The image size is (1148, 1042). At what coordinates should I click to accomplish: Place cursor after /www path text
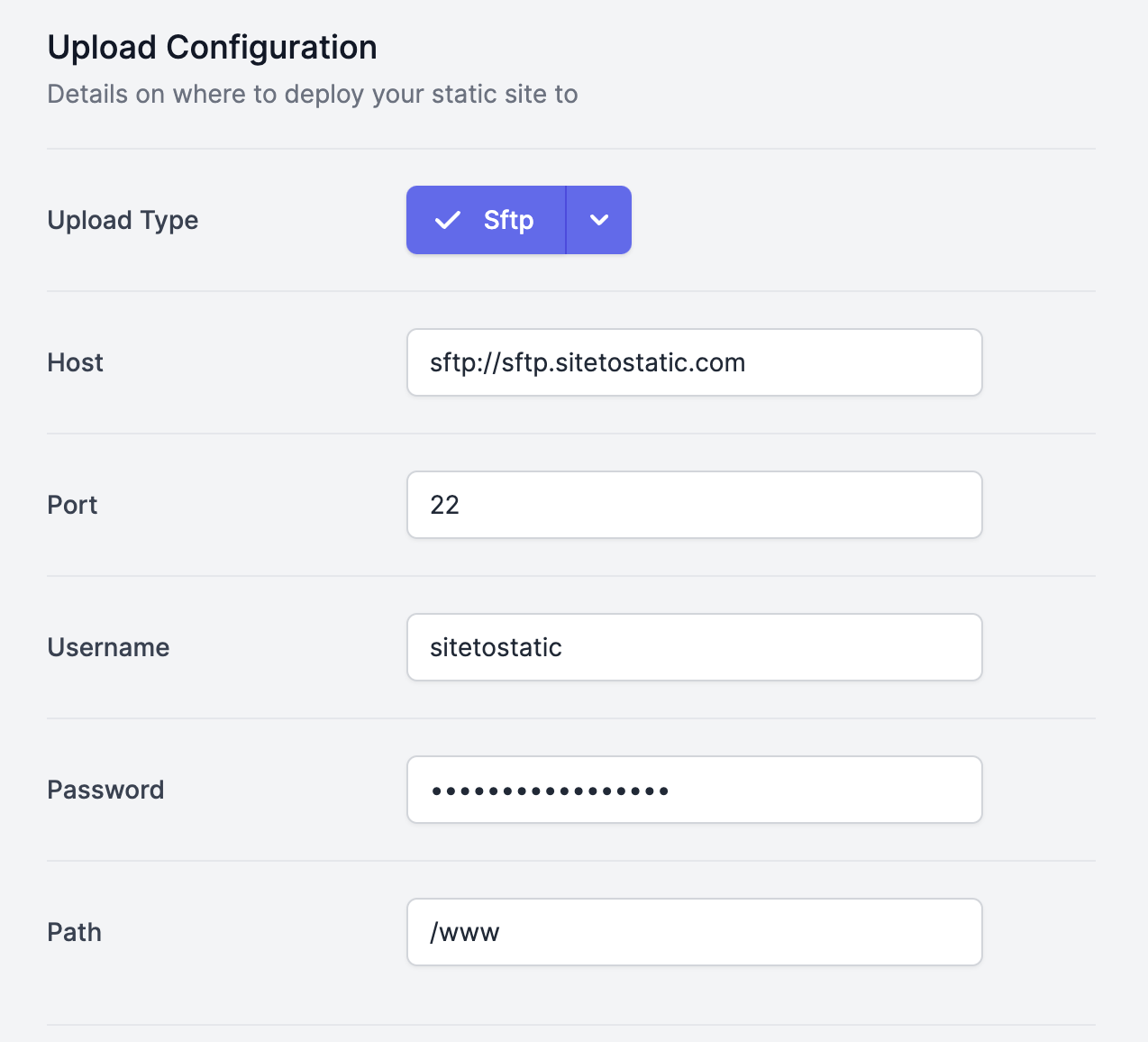[500, 932]
